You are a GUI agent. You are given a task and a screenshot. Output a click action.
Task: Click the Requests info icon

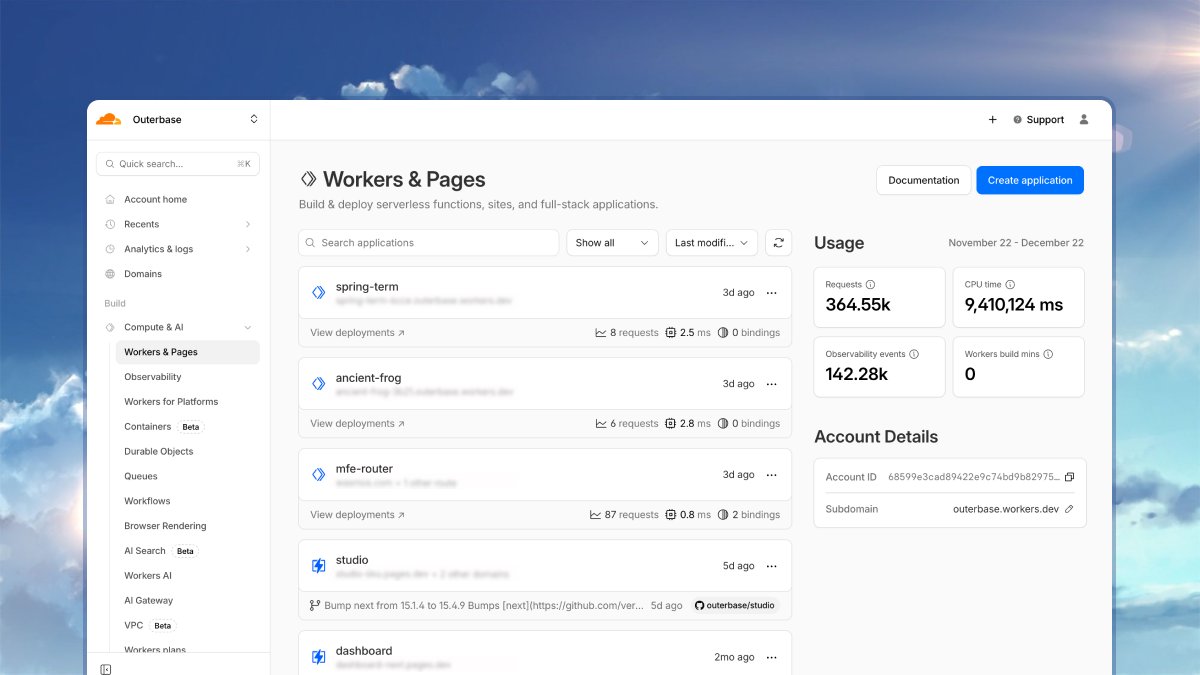[870, 285]
